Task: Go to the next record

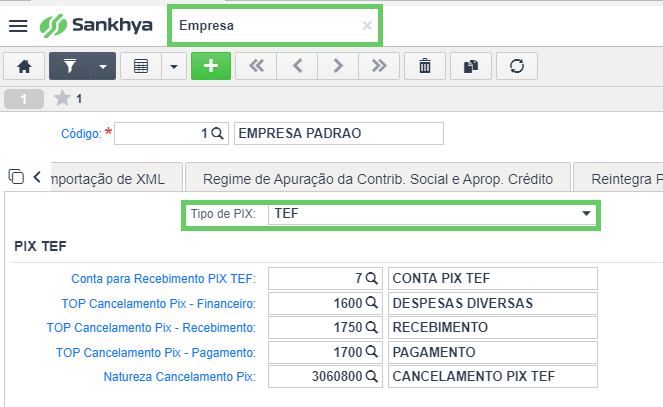Action: [x=338, y=66]
